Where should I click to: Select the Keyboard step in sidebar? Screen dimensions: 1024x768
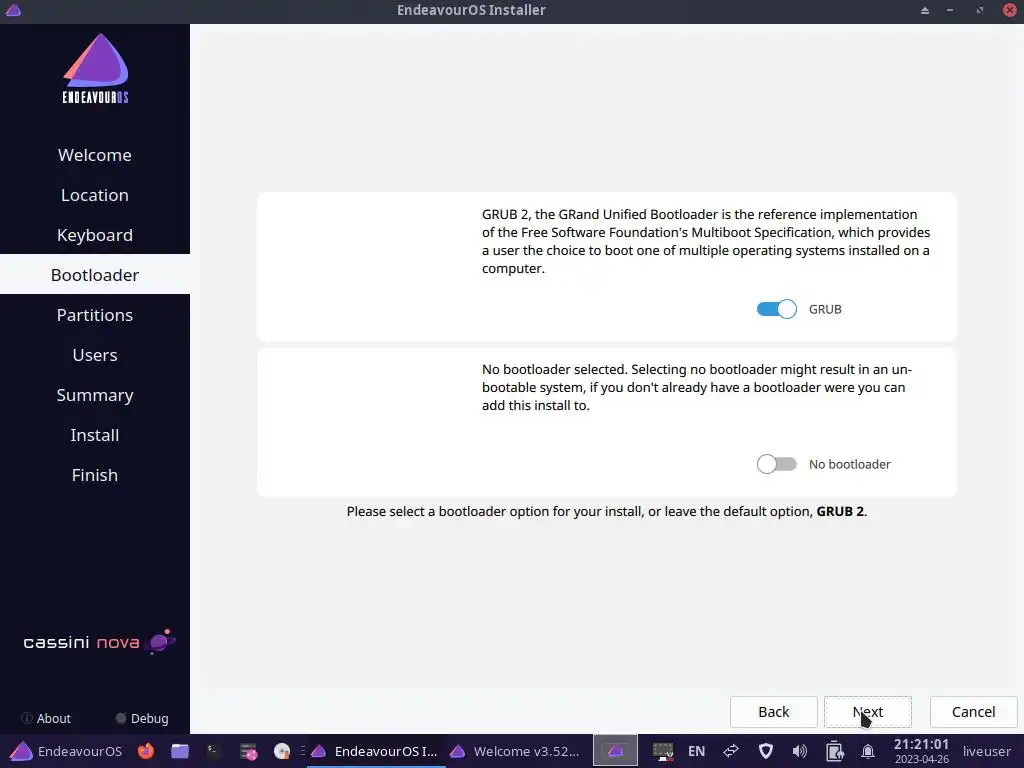pyautogui.click(x=95, y=235)
